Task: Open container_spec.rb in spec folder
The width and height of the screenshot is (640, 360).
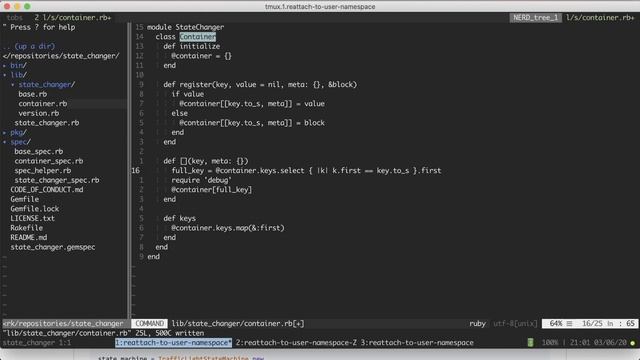Action: click(49, 161)
